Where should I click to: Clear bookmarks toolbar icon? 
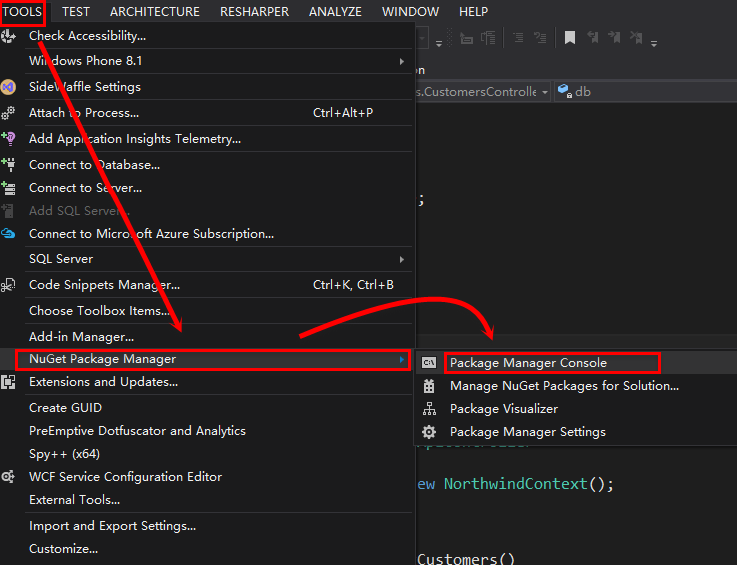pyautogui.click(x=636, y=38)
